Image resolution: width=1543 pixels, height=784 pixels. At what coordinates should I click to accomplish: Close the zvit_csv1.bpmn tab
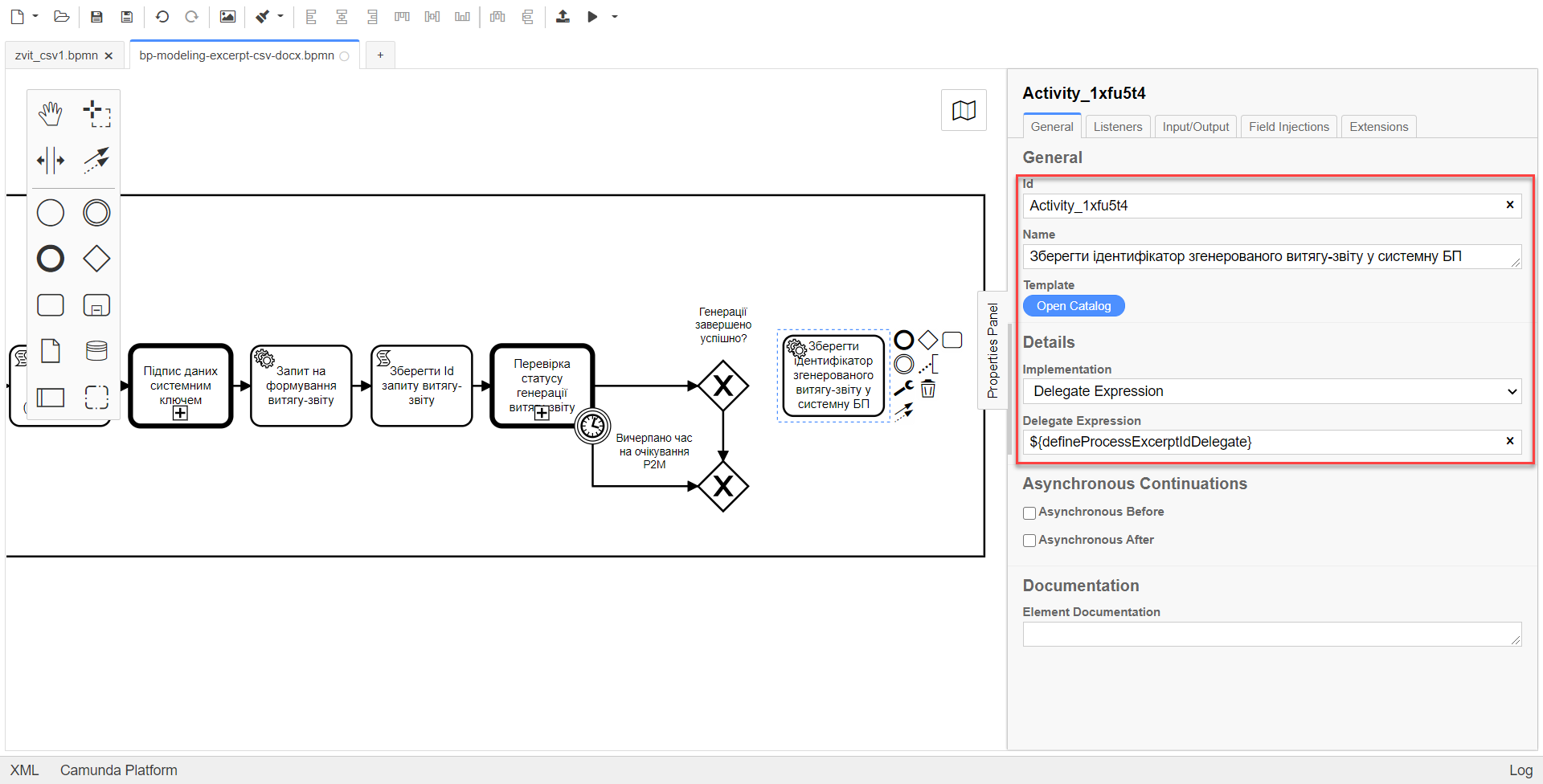(108, 55)
